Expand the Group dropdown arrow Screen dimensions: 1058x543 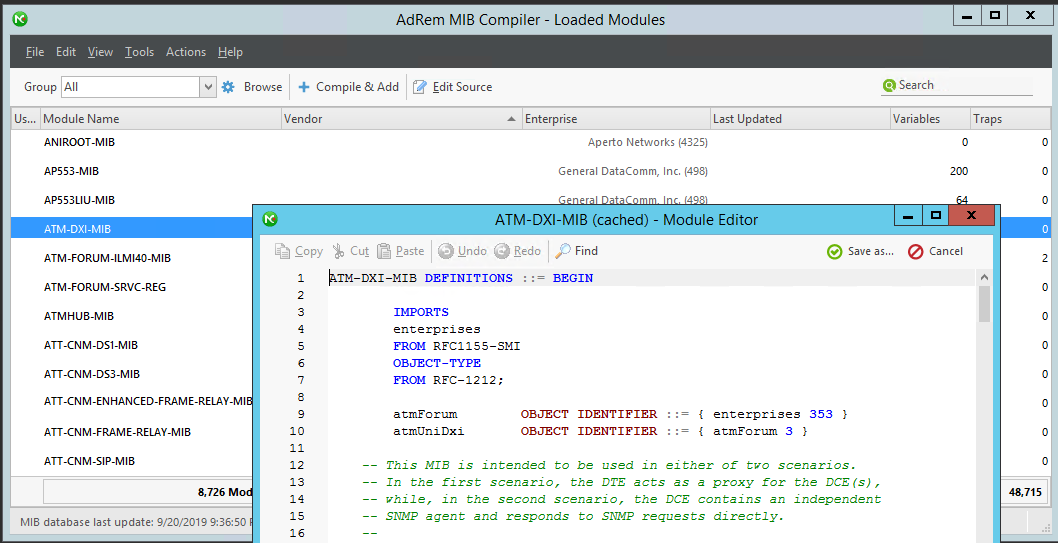pyautogui.click(x=207, y=87)
